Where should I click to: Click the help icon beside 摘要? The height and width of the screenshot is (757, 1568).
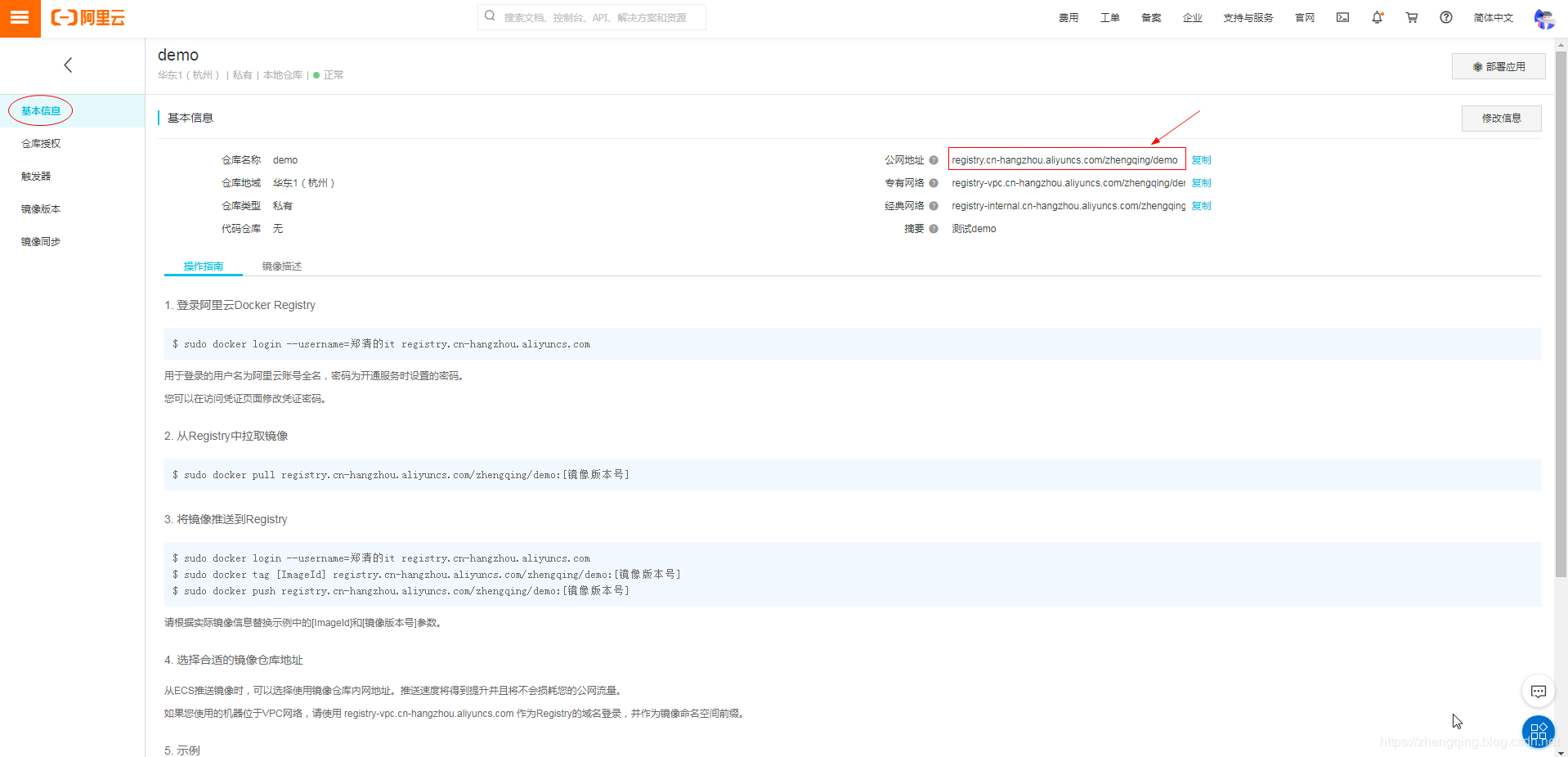click(934, 229)
